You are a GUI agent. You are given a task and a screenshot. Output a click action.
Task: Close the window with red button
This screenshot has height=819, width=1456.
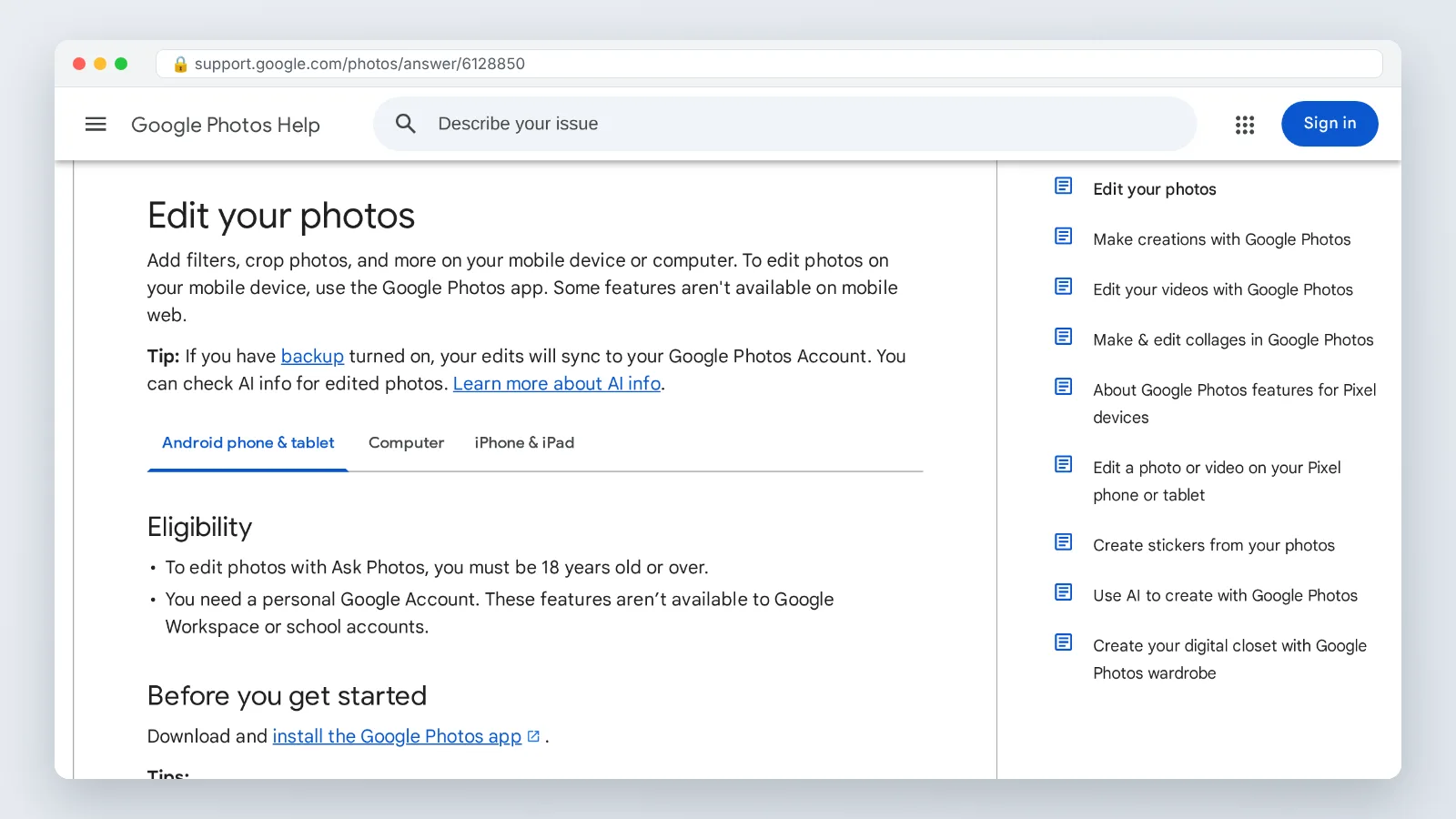pos(79,64)
